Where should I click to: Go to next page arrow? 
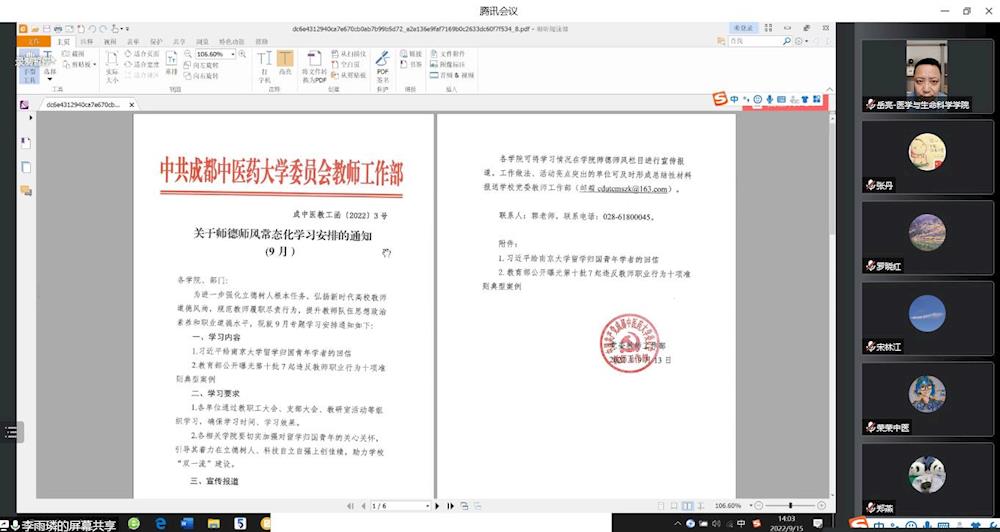[x=438, y=506]
